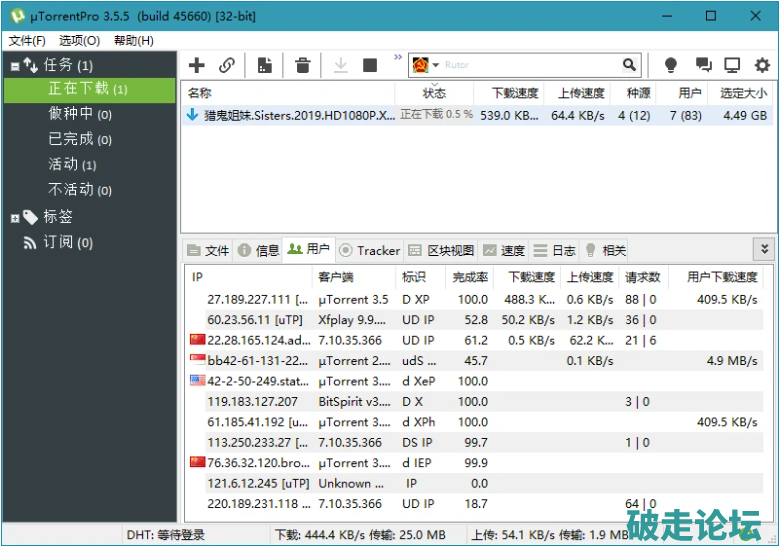Expand the 标签 tree node
The width and height of the screenshot is (781, 547).
coord(15,217)
